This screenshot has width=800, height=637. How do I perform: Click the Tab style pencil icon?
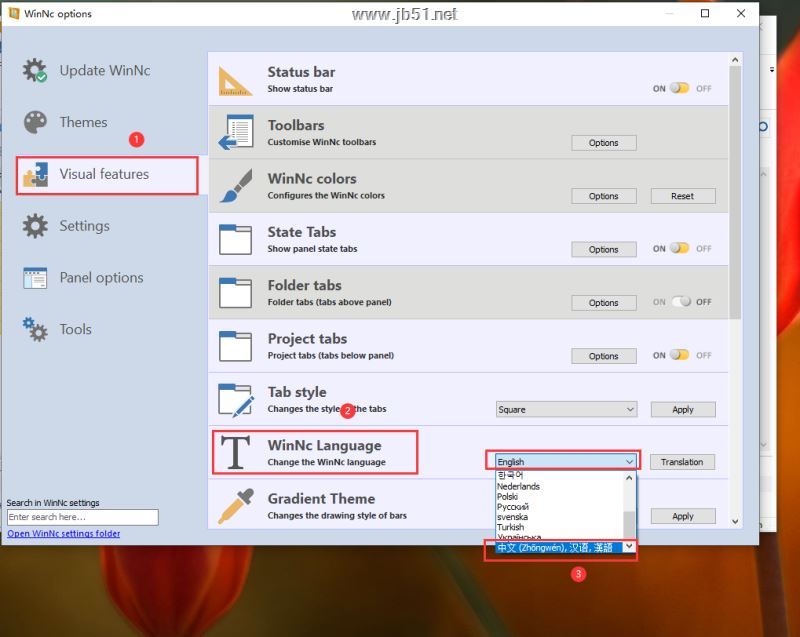(236, 400)
